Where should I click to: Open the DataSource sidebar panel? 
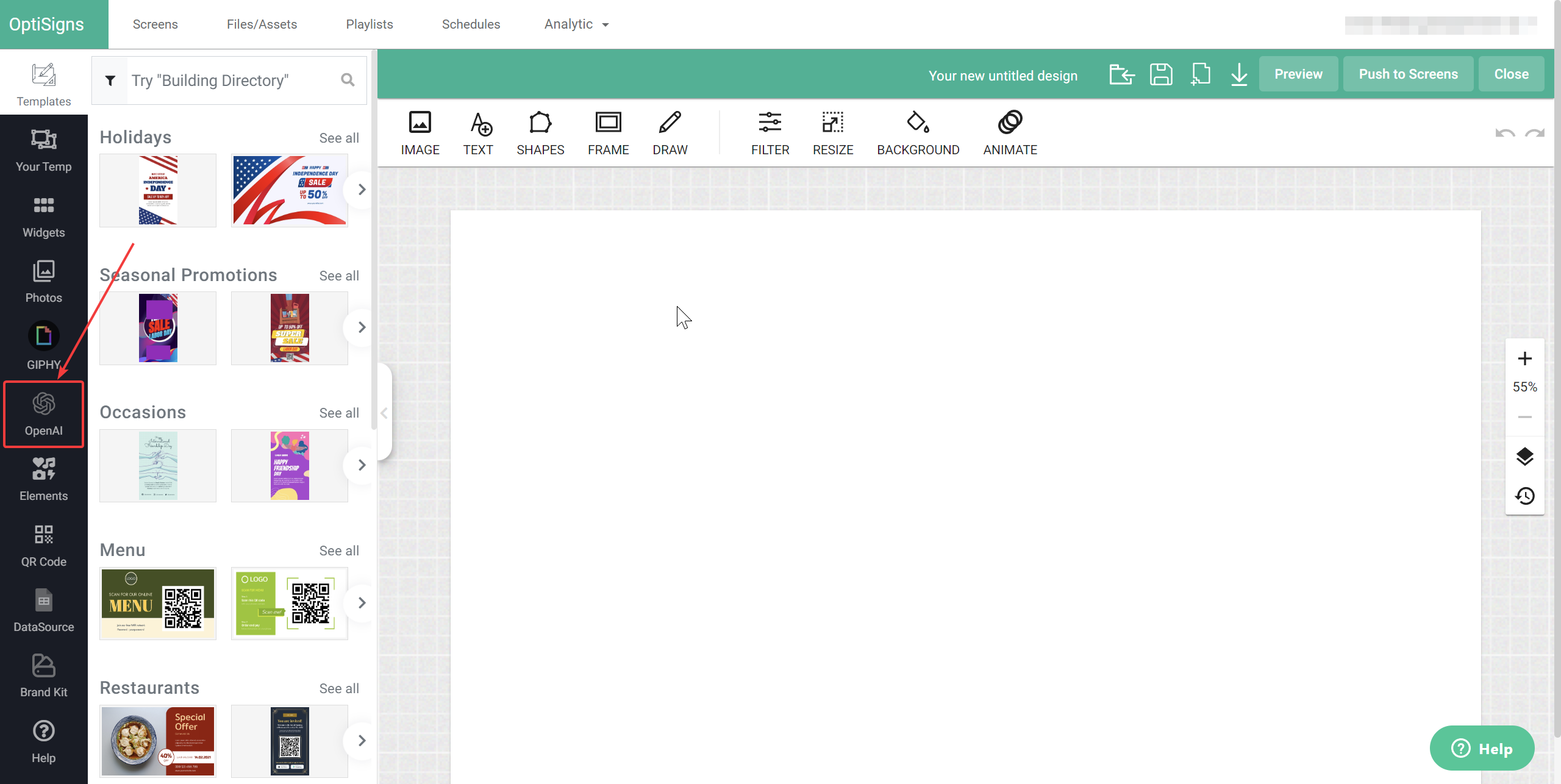pos(43,611)
